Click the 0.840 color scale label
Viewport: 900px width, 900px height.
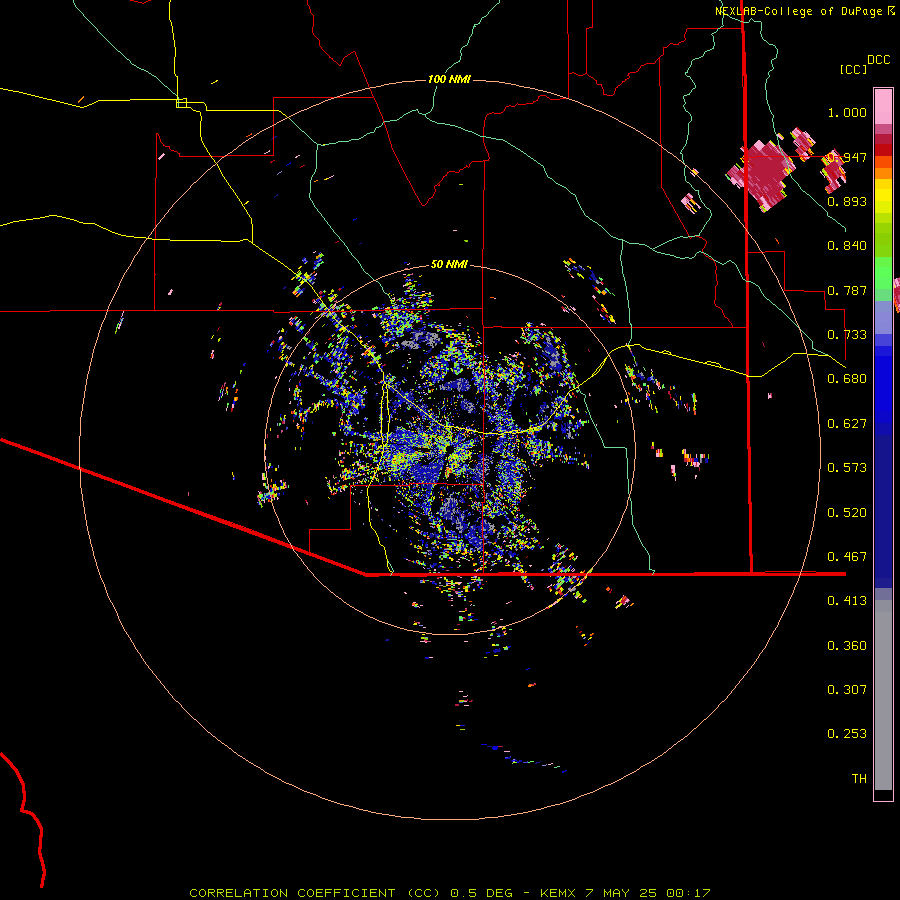[847, 246]
